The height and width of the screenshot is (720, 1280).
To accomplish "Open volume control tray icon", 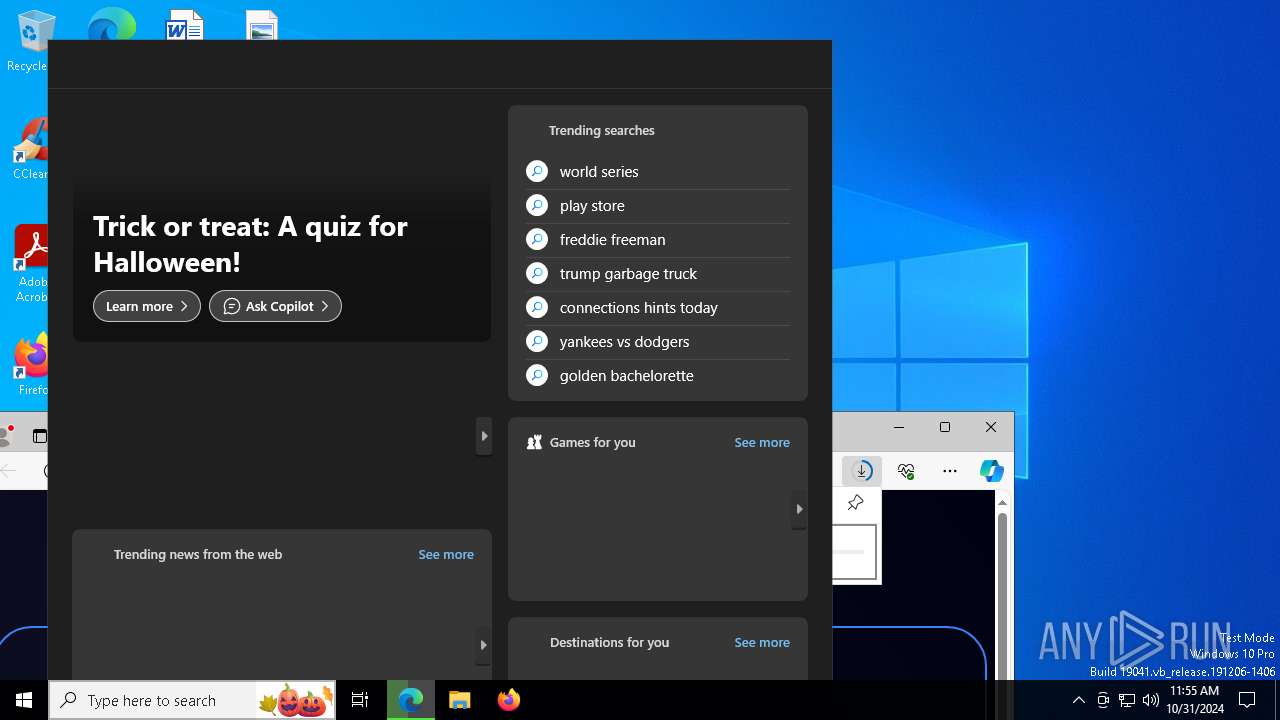I will pyautogui.click(x=1151, y=700).
